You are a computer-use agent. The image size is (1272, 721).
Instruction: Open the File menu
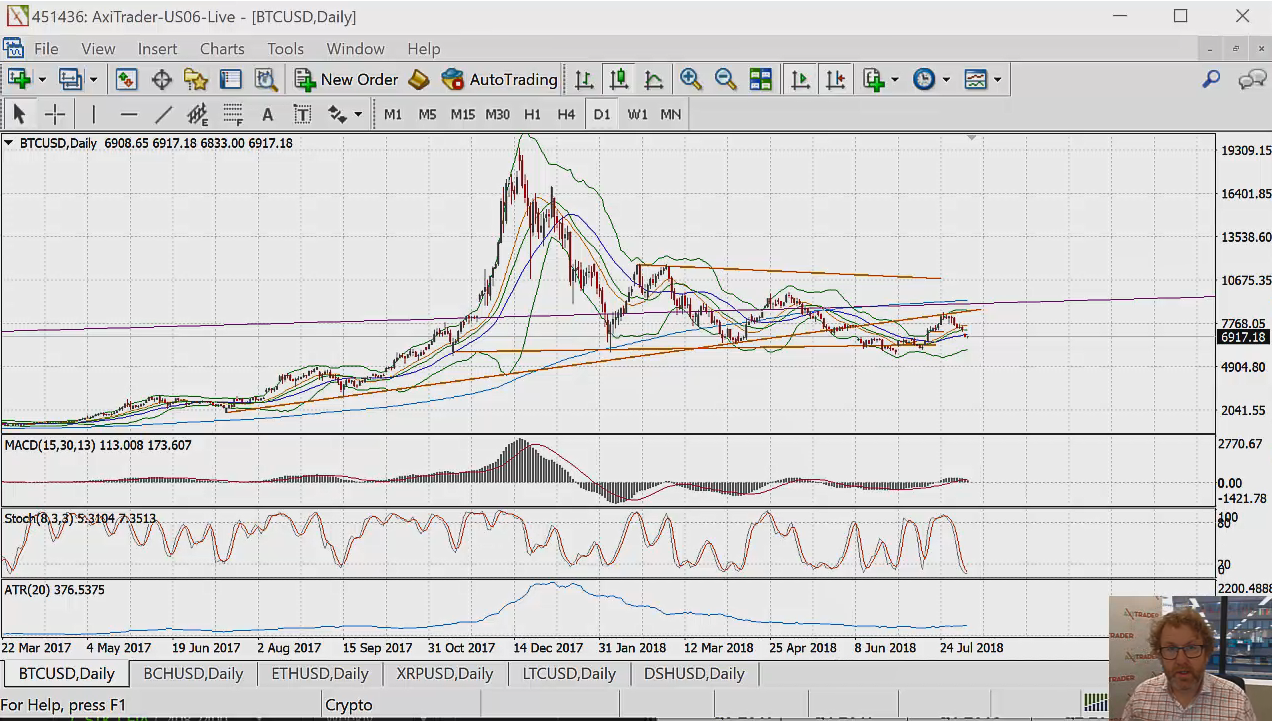pyautogui.click(x=46, y=48)
